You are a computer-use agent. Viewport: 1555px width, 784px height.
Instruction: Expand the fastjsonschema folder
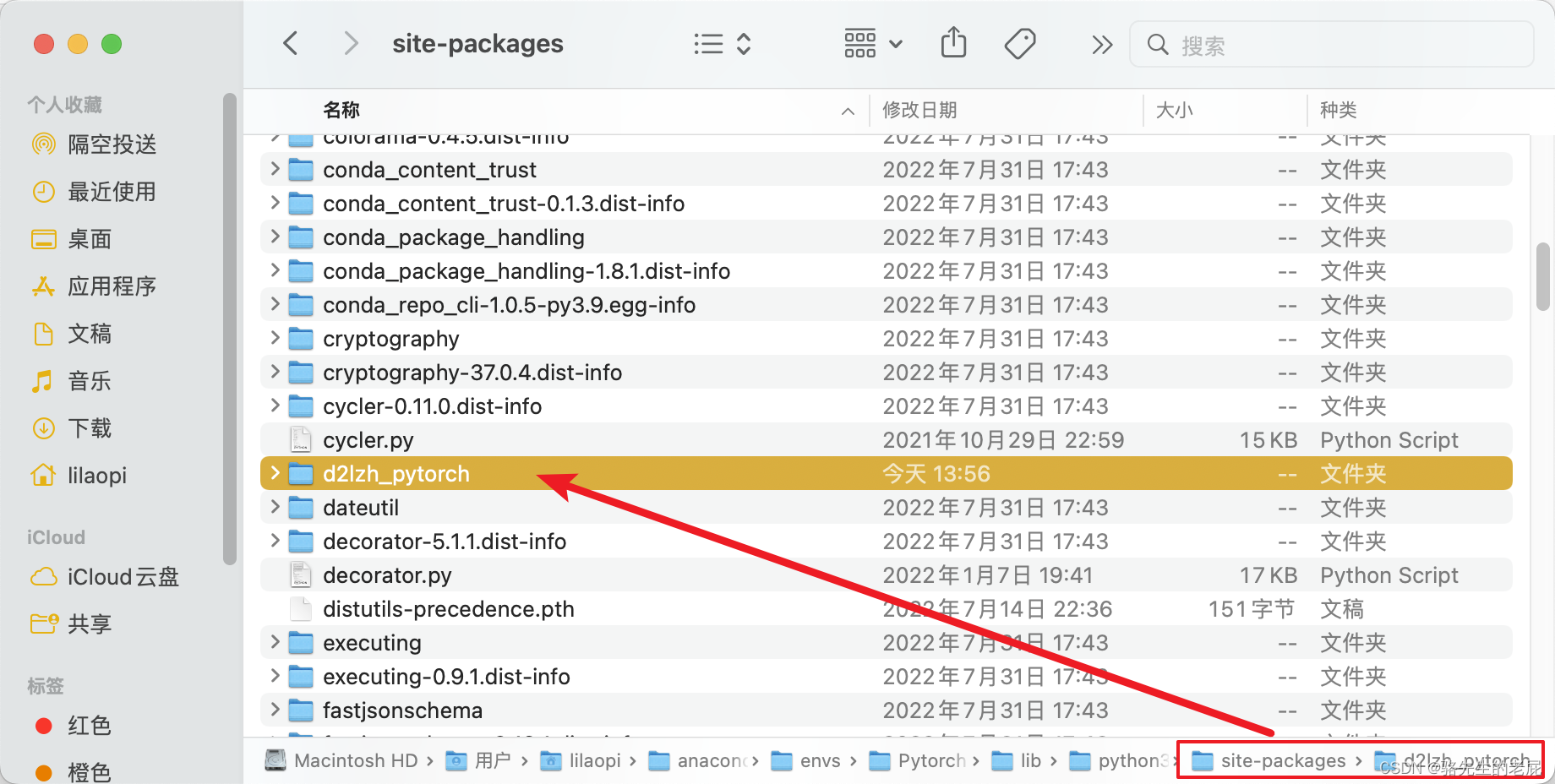tap(275, 710)
